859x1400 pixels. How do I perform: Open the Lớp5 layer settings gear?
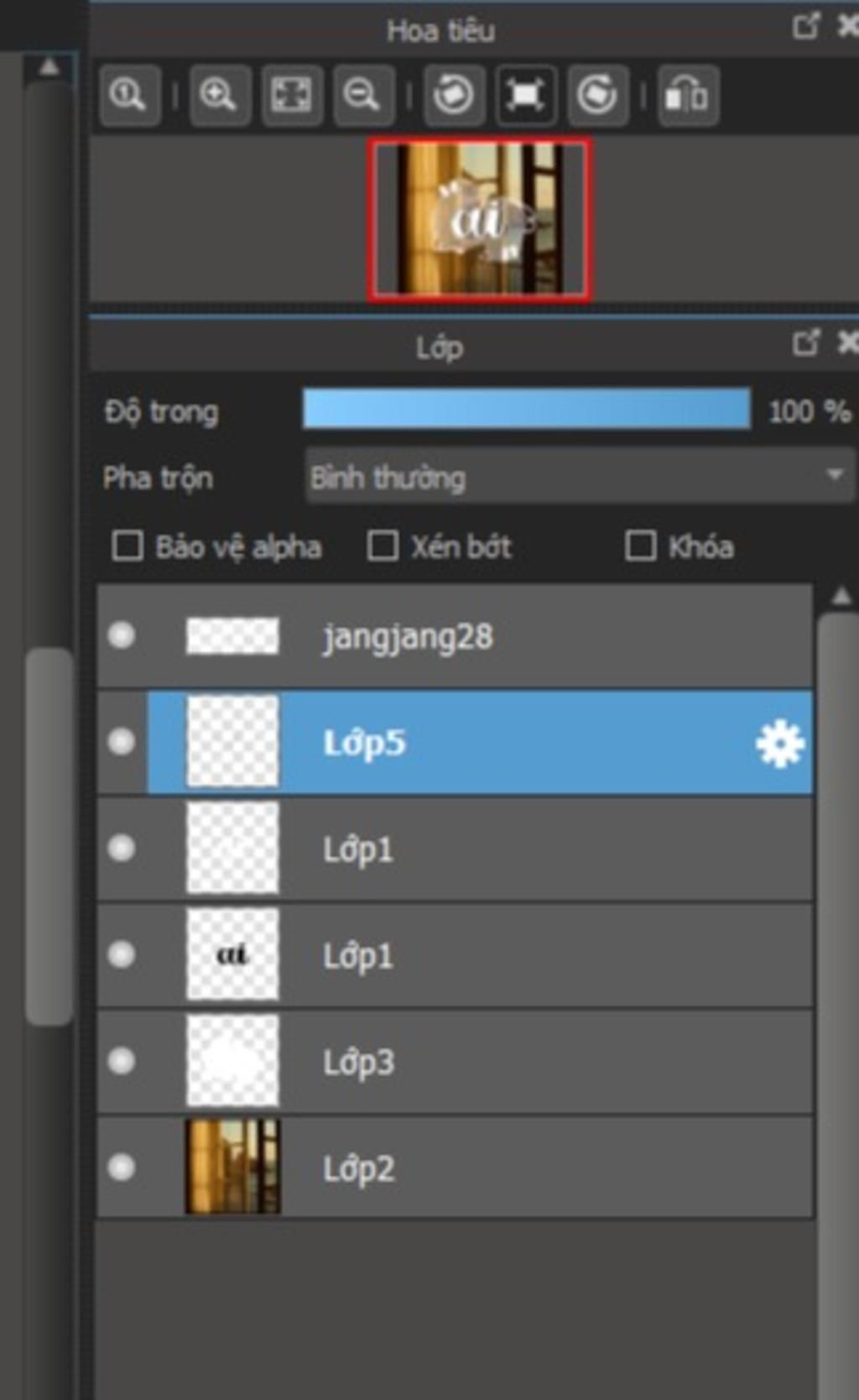pyautogui.click(x=779, y=744)
